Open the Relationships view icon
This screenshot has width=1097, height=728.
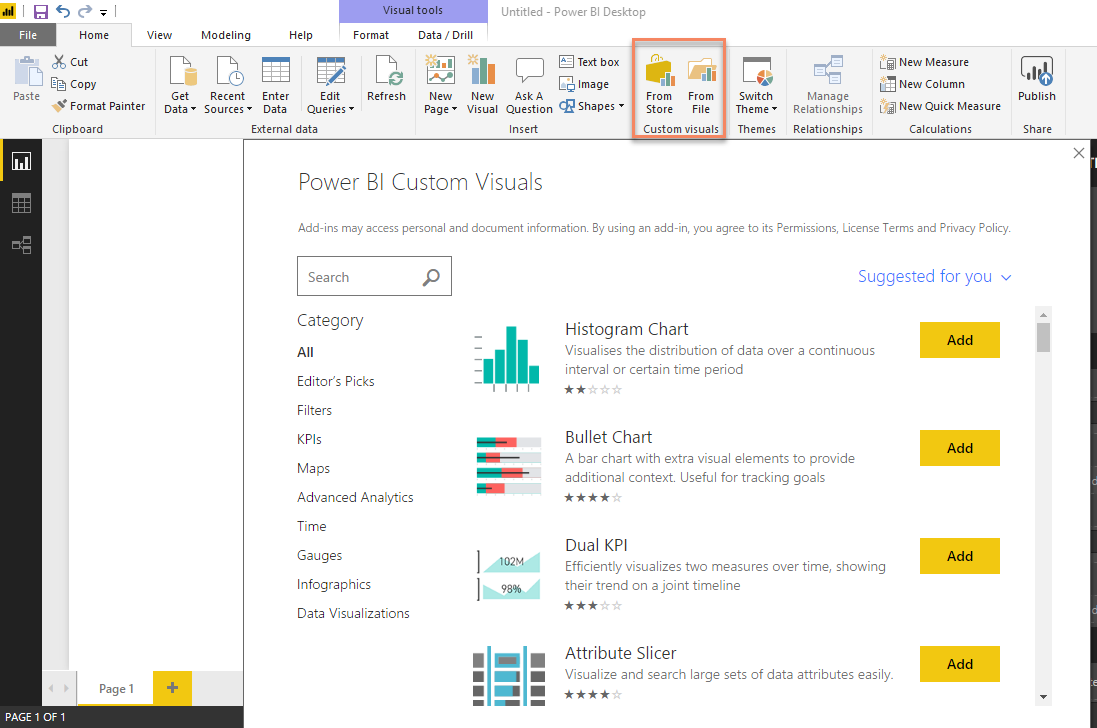(20, 243)
